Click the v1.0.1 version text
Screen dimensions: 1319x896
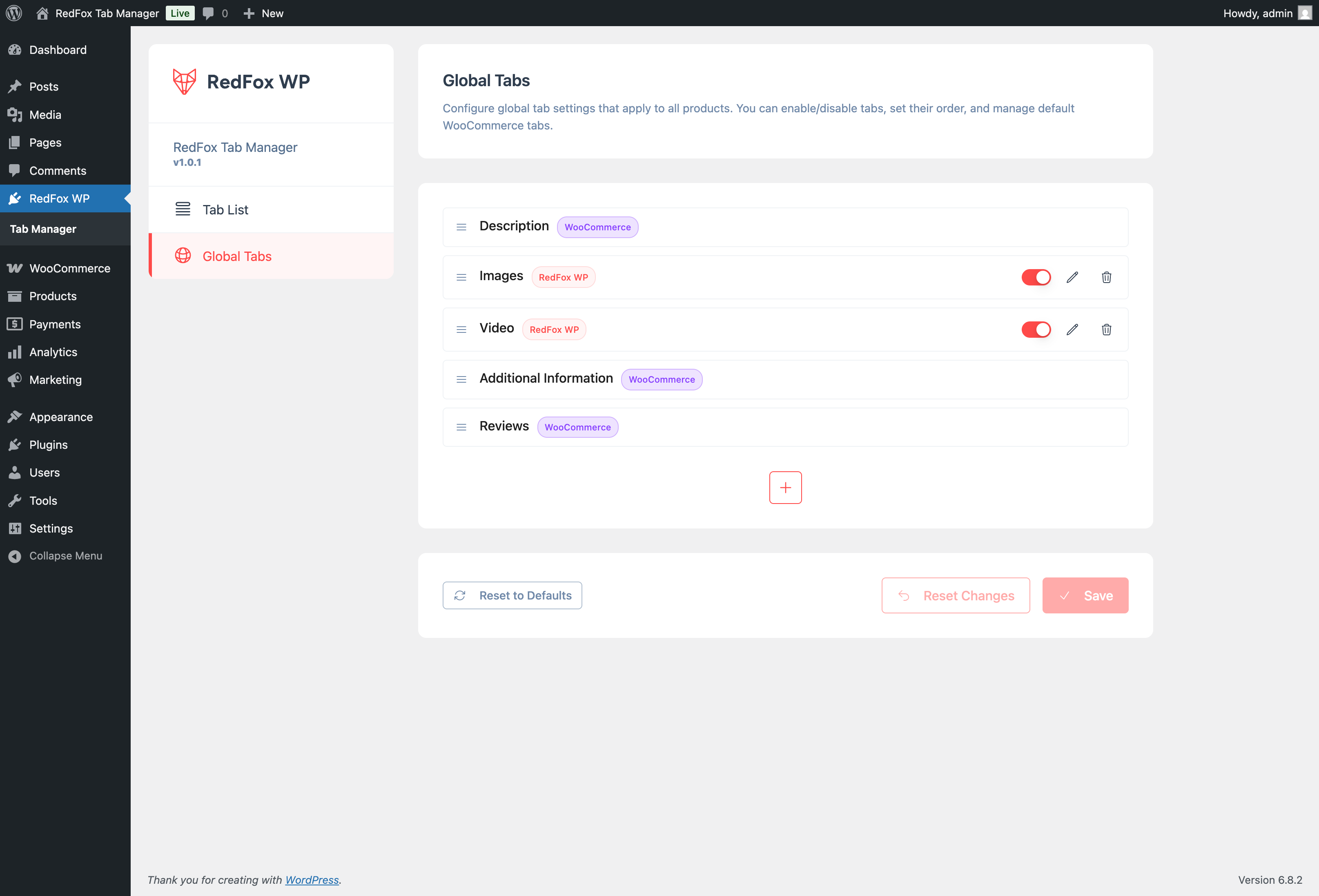pos(187,162)
